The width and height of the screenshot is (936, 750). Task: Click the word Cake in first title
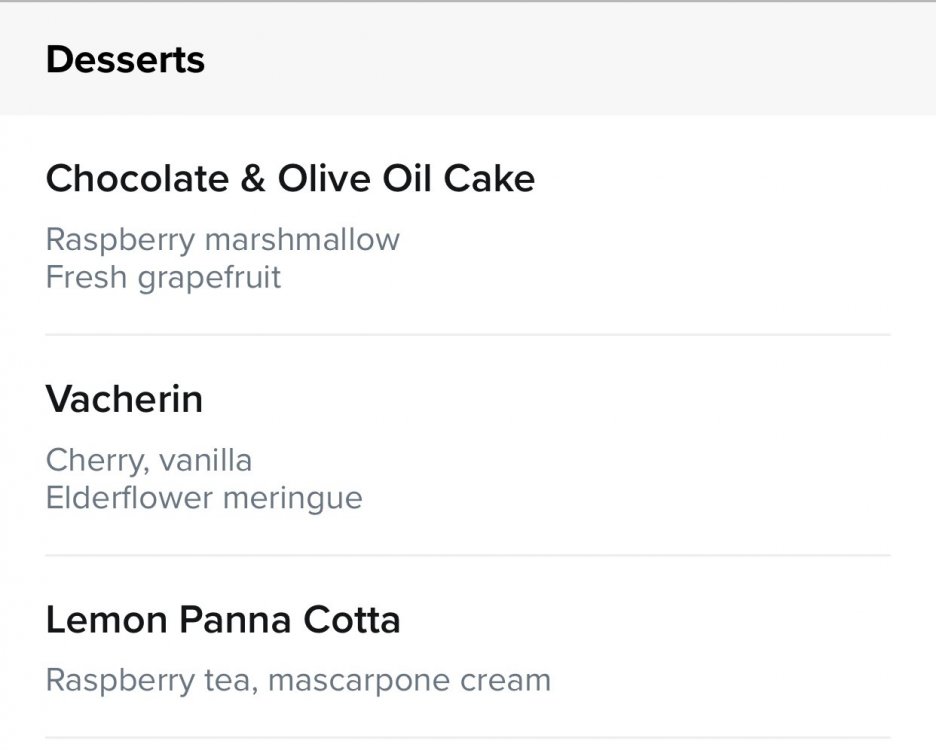pos(489,179)
